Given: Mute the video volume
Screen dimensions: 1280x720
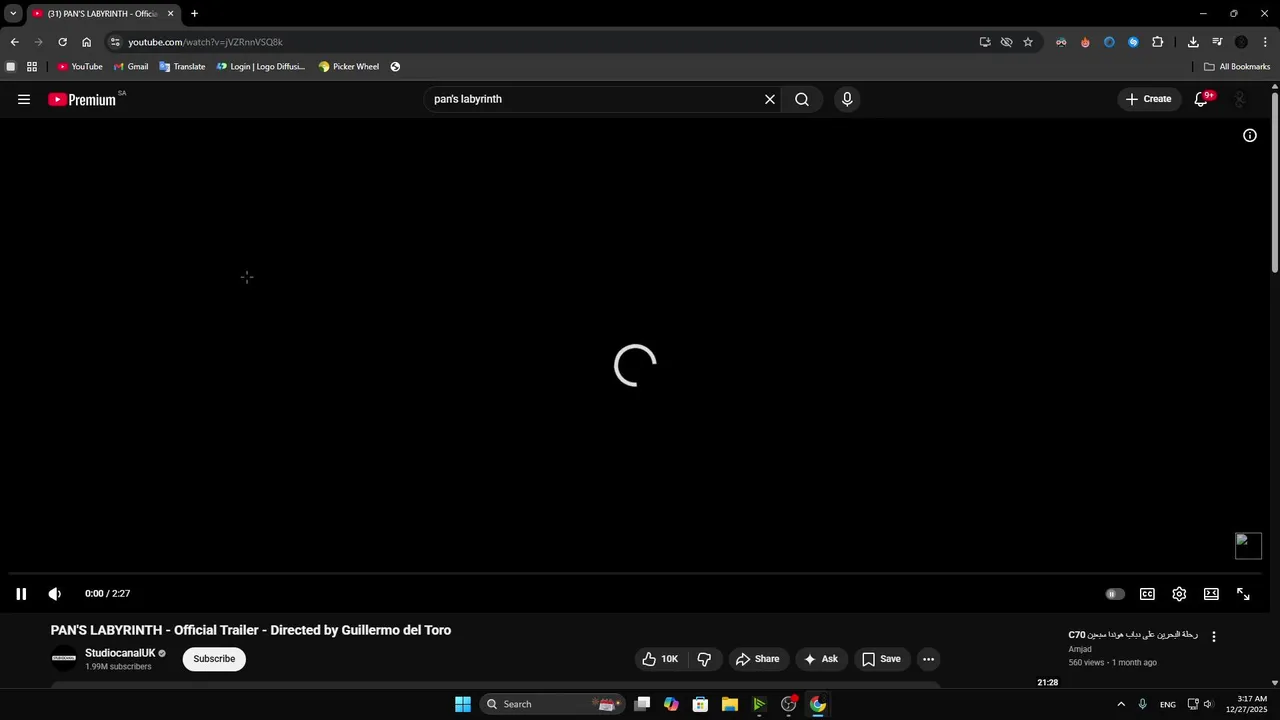Looking at the screenshot, I should point(55,594).
